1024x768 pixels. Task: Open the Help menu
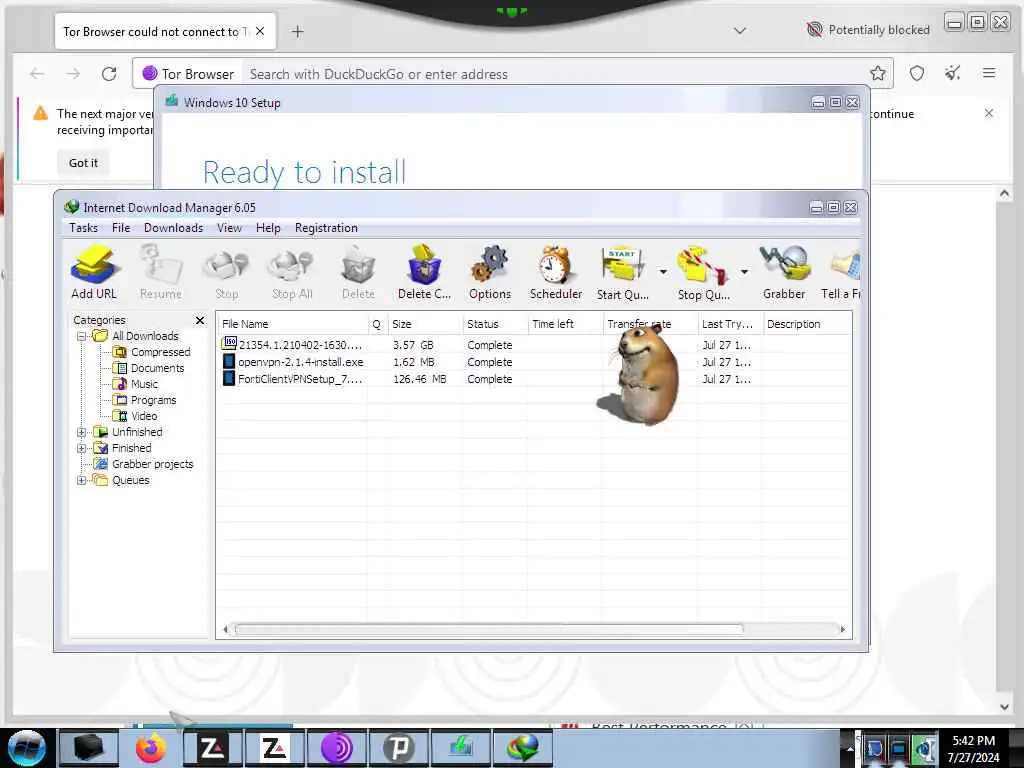pyautogui.click(x=268, y=228)
